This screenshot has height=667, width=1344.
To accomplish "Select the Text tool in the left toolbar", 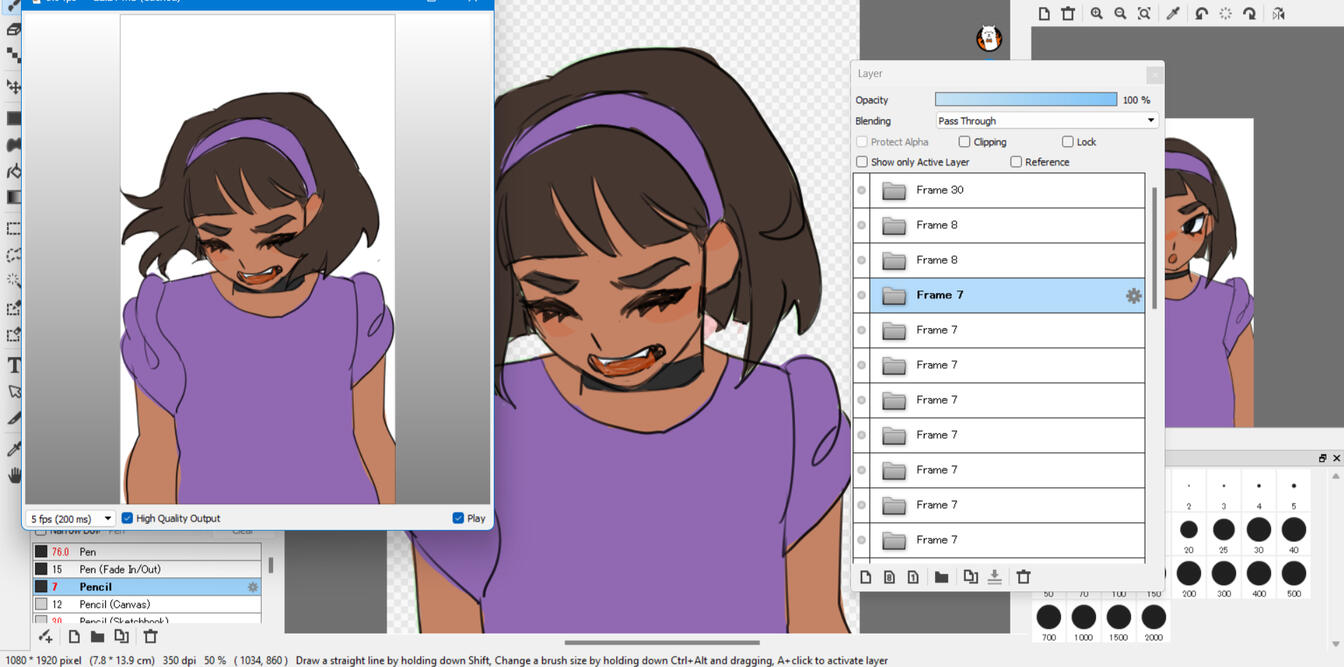I will [x=13, y=365].
